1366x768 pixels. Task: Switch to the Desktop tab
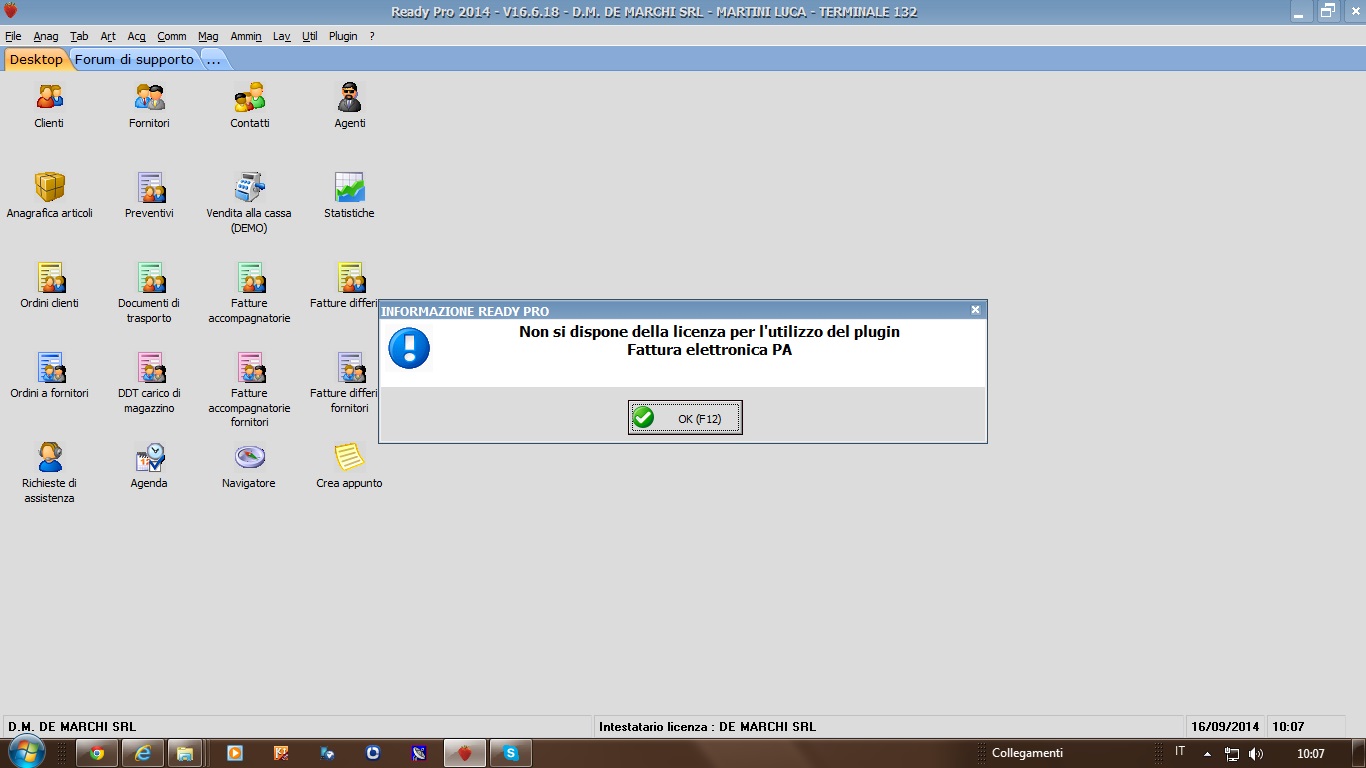(36, 60)
